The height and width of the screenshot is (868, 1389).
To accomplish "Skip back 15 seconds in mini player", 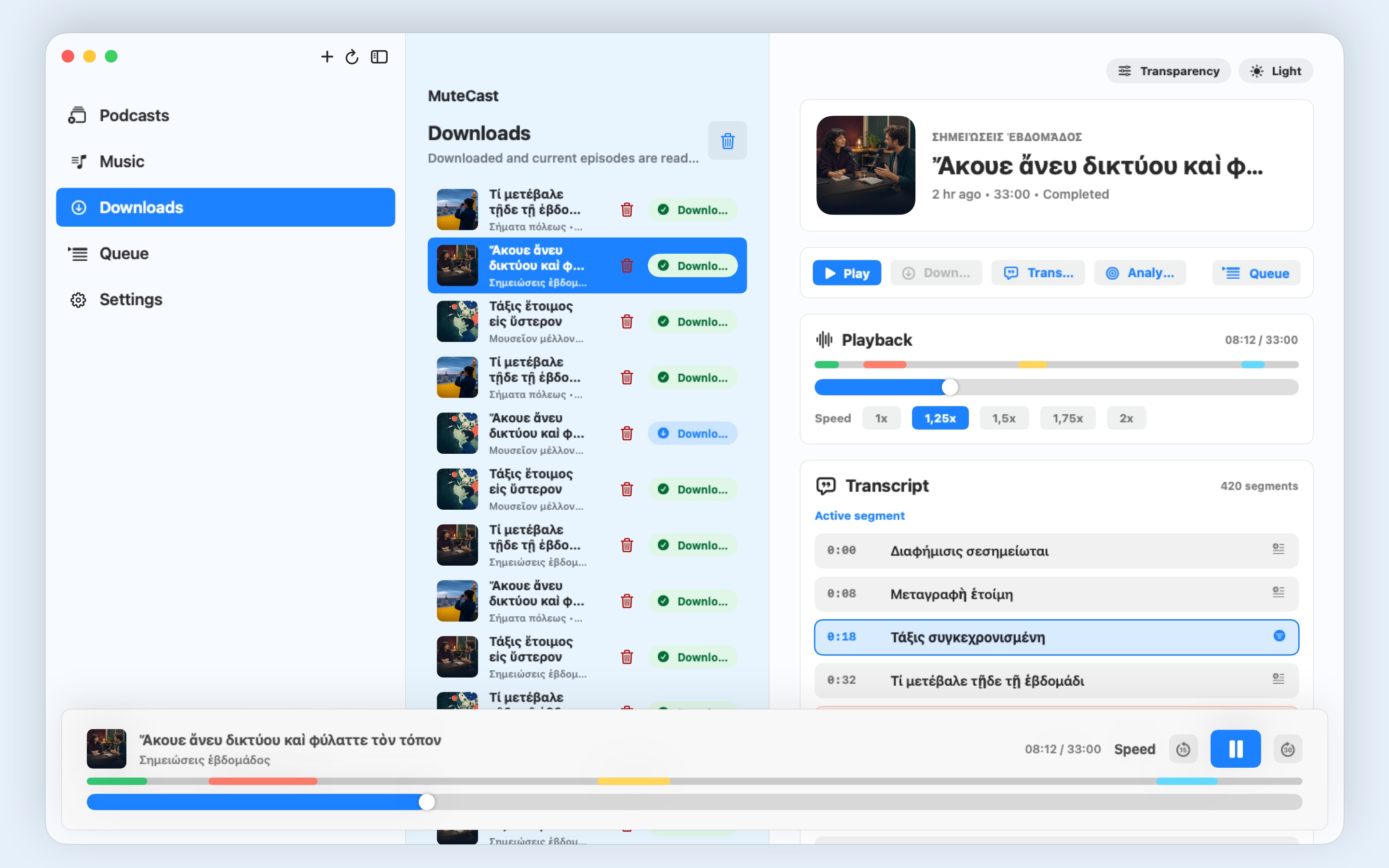I will [x=1183, y=749].
